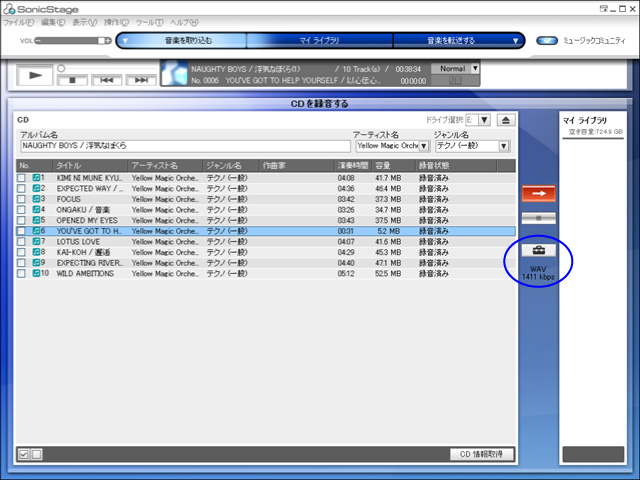Select EXPECTING RIVER track row title

(90, 263)
